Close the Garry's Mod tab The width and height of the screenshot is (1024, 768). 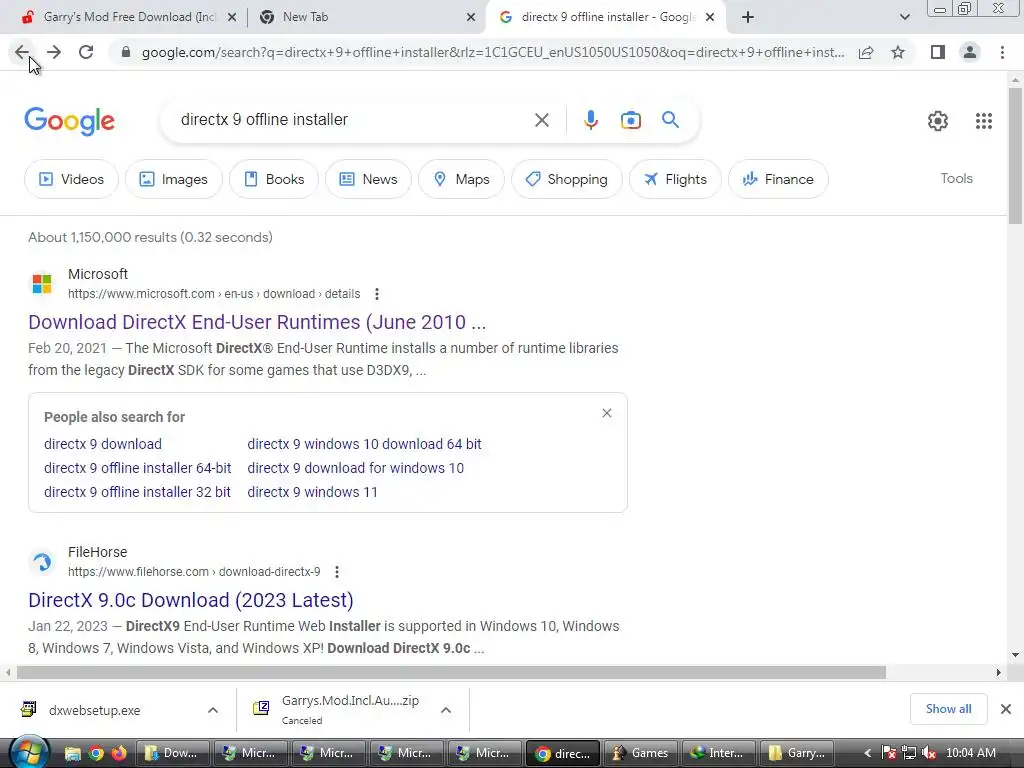coord(232,17)
